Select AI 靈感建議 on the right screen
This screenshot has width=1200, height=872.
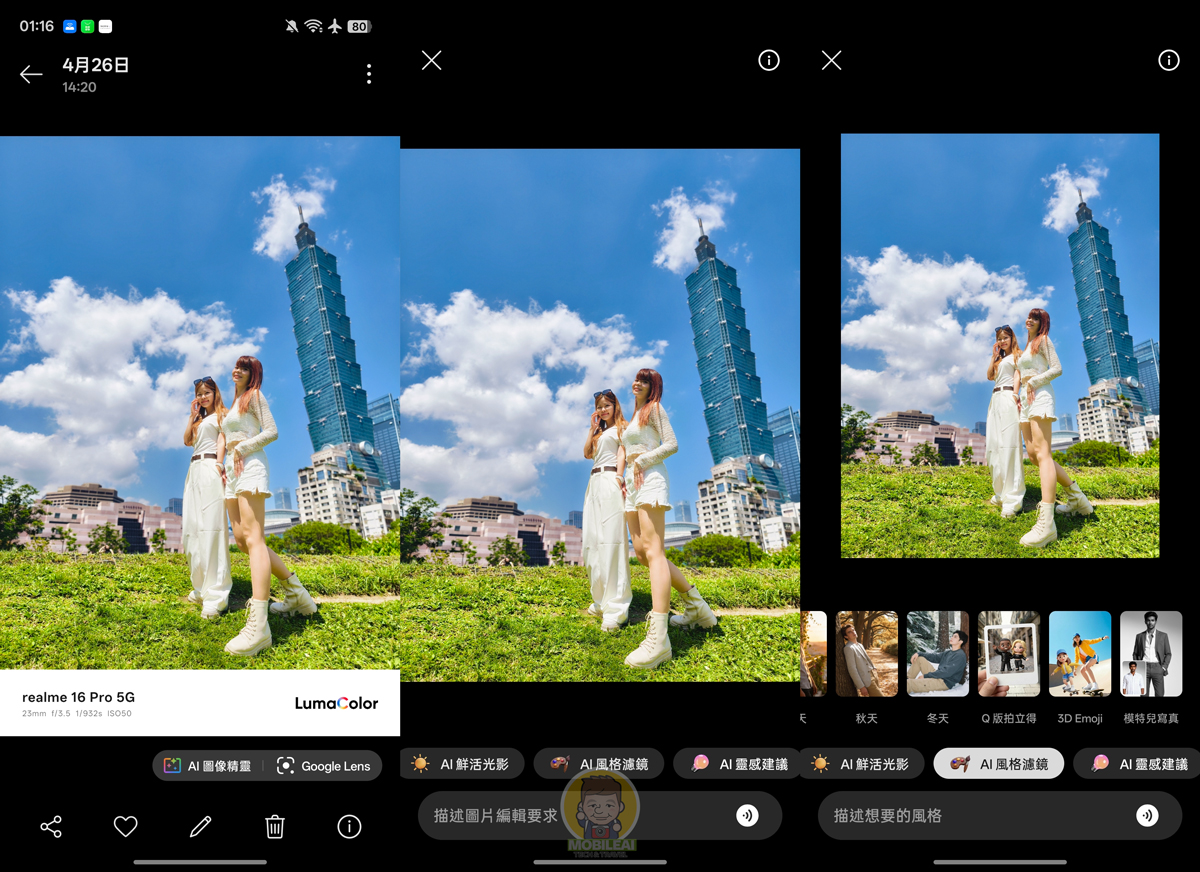point(1137,764)
